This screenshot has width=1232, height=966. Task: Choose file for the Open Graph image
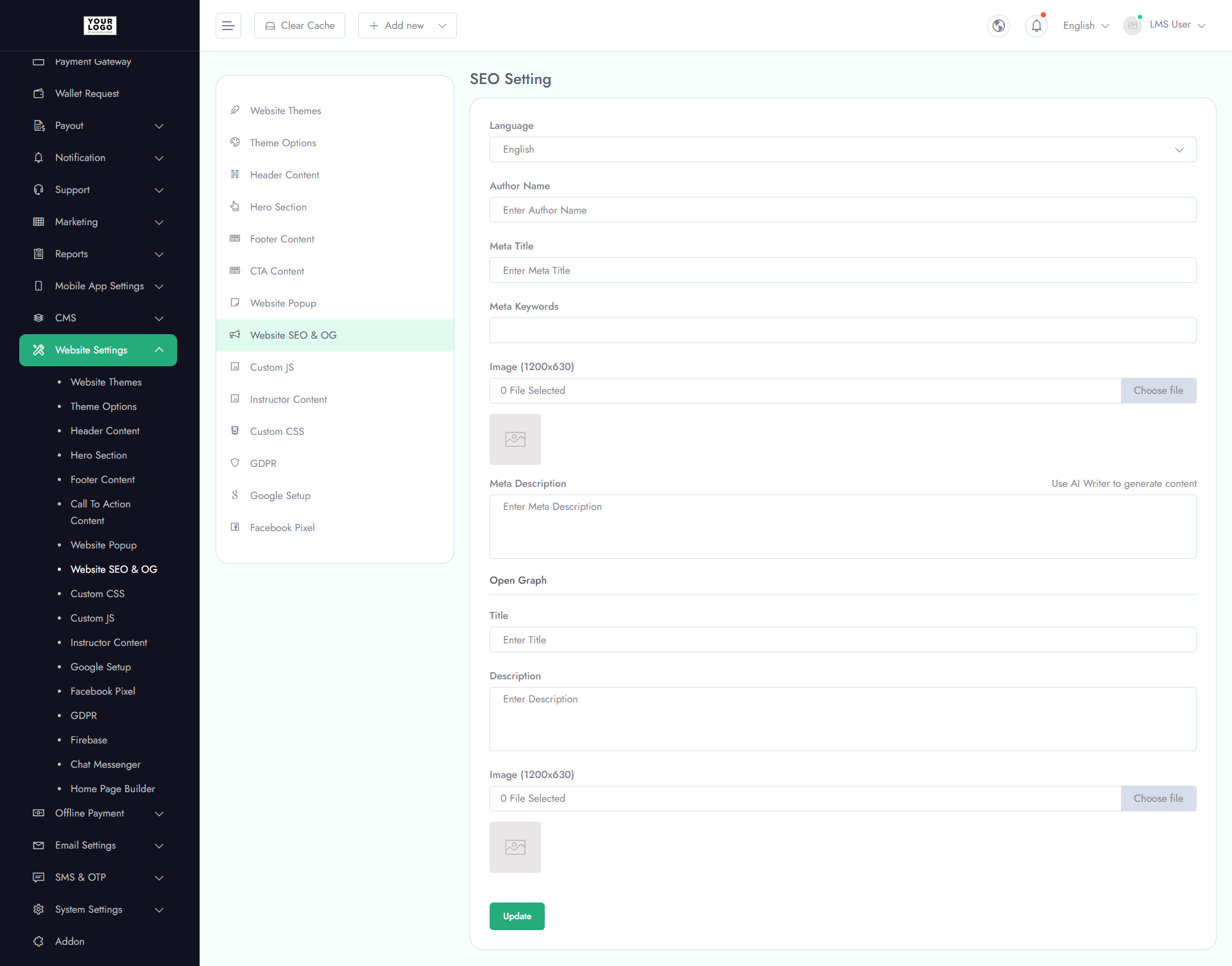pyautogui.click(x=1158, y=799)
